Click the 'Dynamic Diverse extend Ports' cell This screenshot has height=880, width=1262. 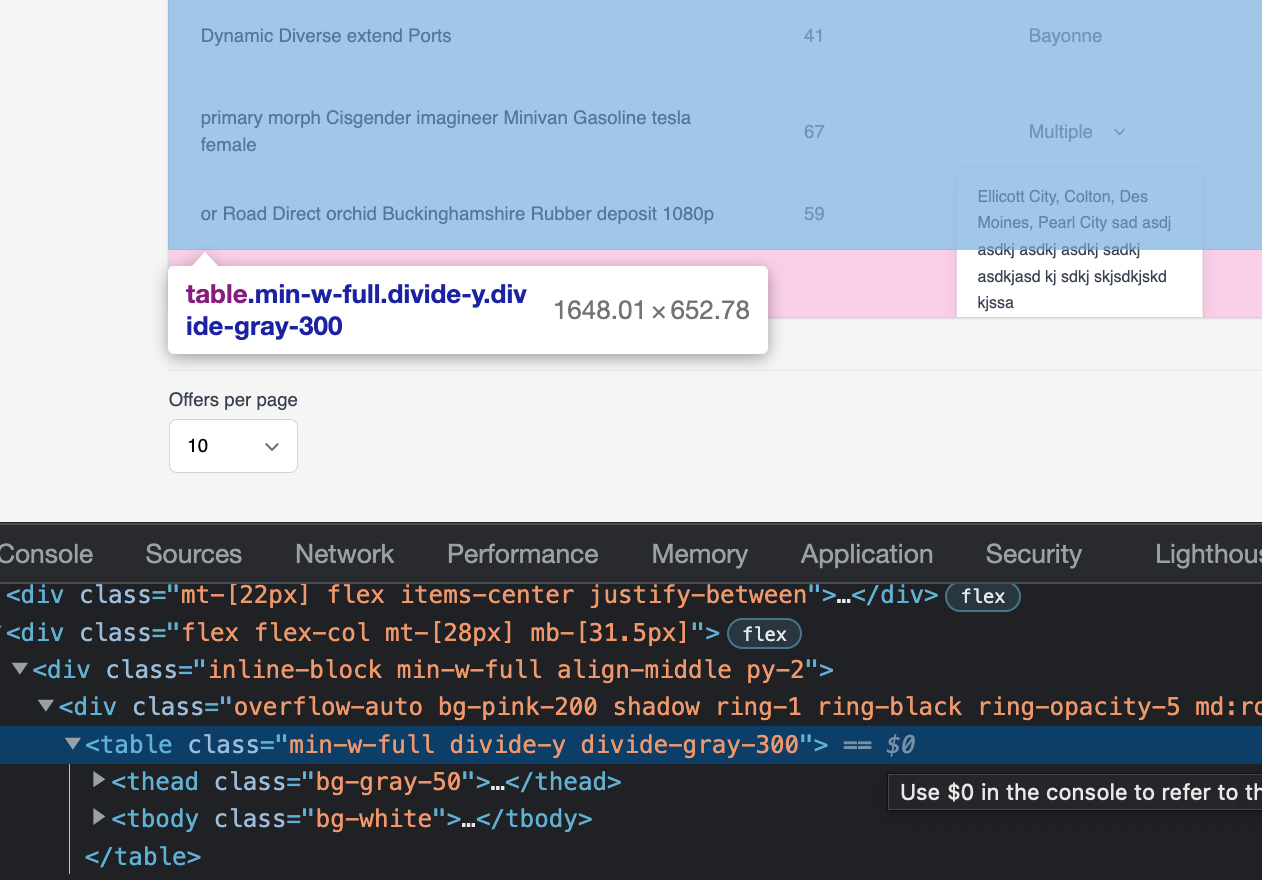pos(326,36)
